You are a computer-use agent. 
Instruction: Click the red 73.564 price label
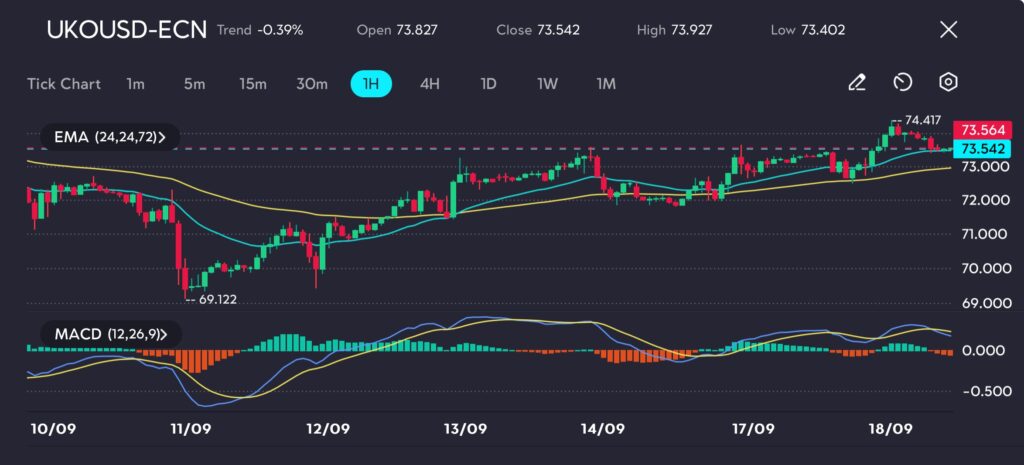coord(980,130)
